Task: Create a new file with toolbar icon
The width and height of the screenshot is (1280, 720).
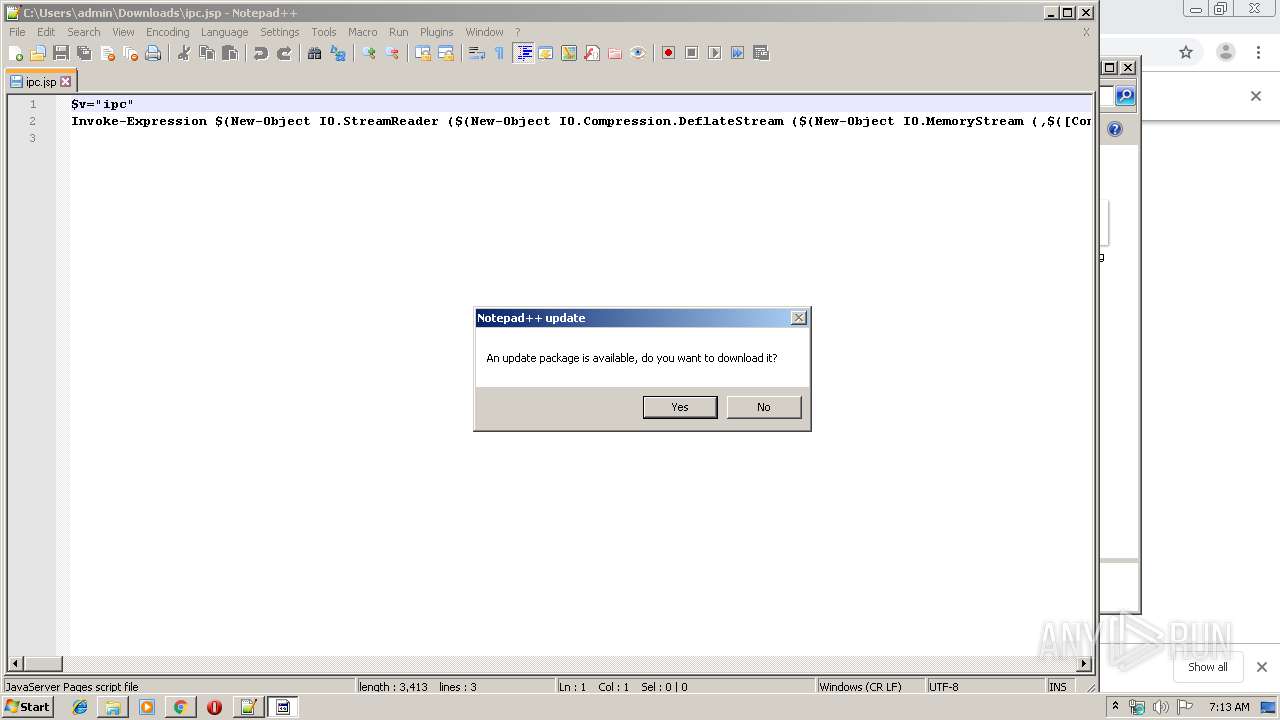Action: click(x=16, y=53)
